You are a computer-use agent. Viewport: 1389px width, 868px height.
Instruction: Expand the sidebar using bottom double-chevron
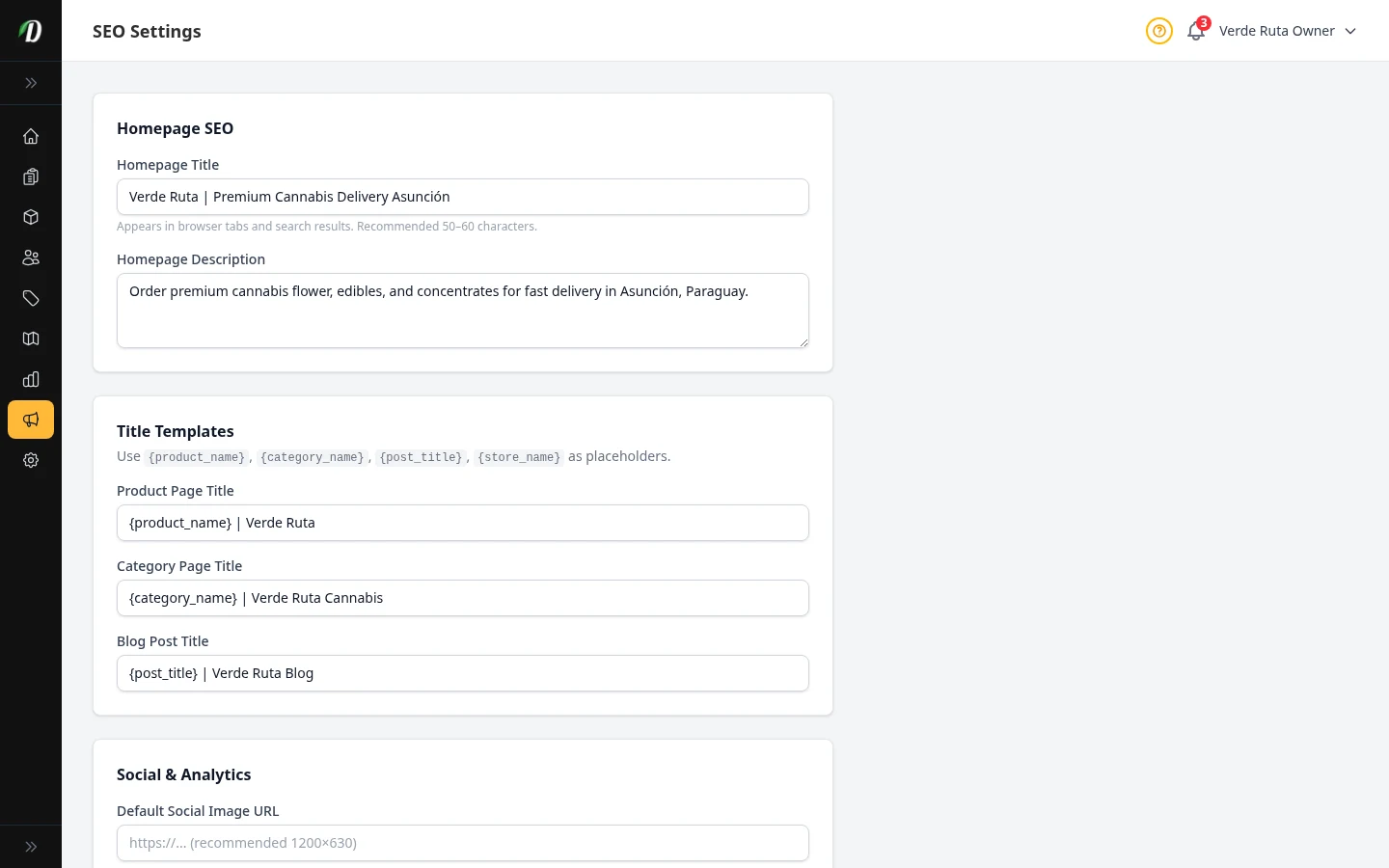(x=31, y=847)
